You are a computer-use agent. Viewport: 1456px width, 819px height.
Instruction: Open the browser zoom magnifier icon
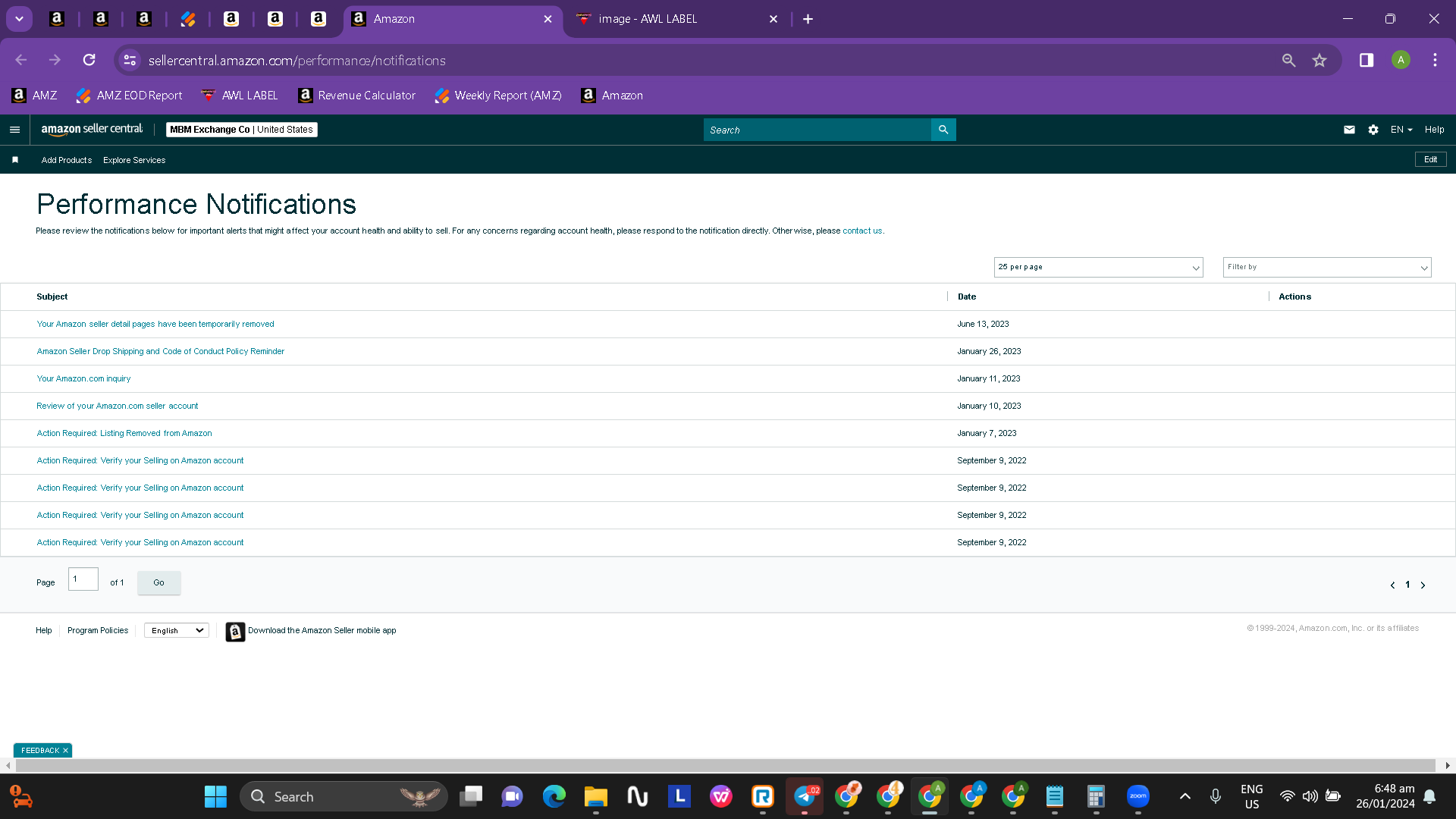(1288, 60)
